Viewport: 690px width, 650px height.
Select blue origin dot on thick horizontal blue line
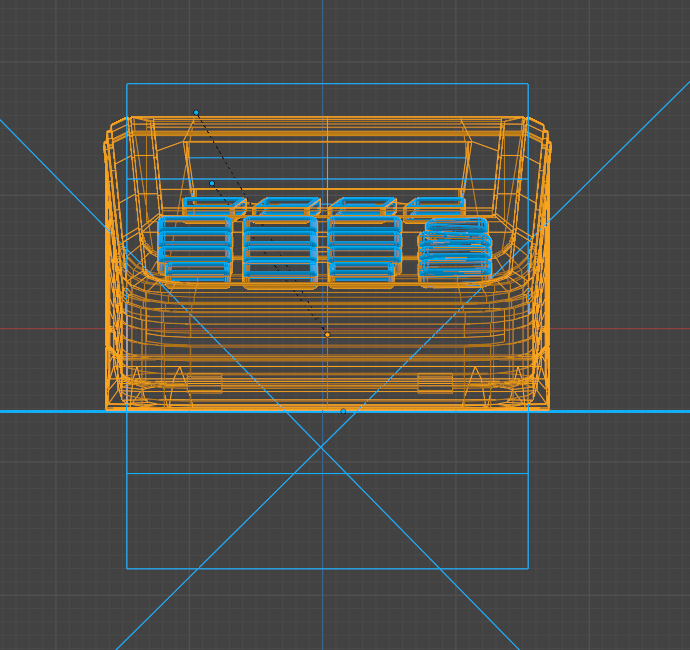coord(343,411)
